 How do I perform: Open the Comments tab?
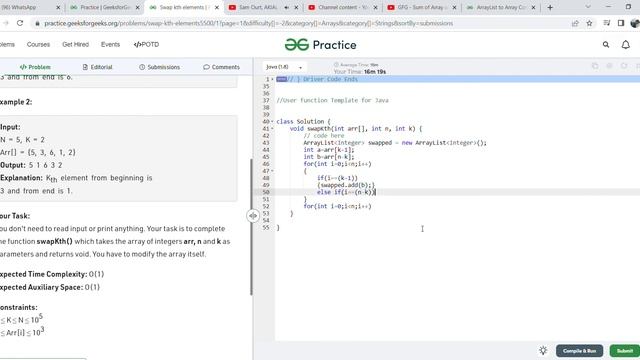[221, 67]
